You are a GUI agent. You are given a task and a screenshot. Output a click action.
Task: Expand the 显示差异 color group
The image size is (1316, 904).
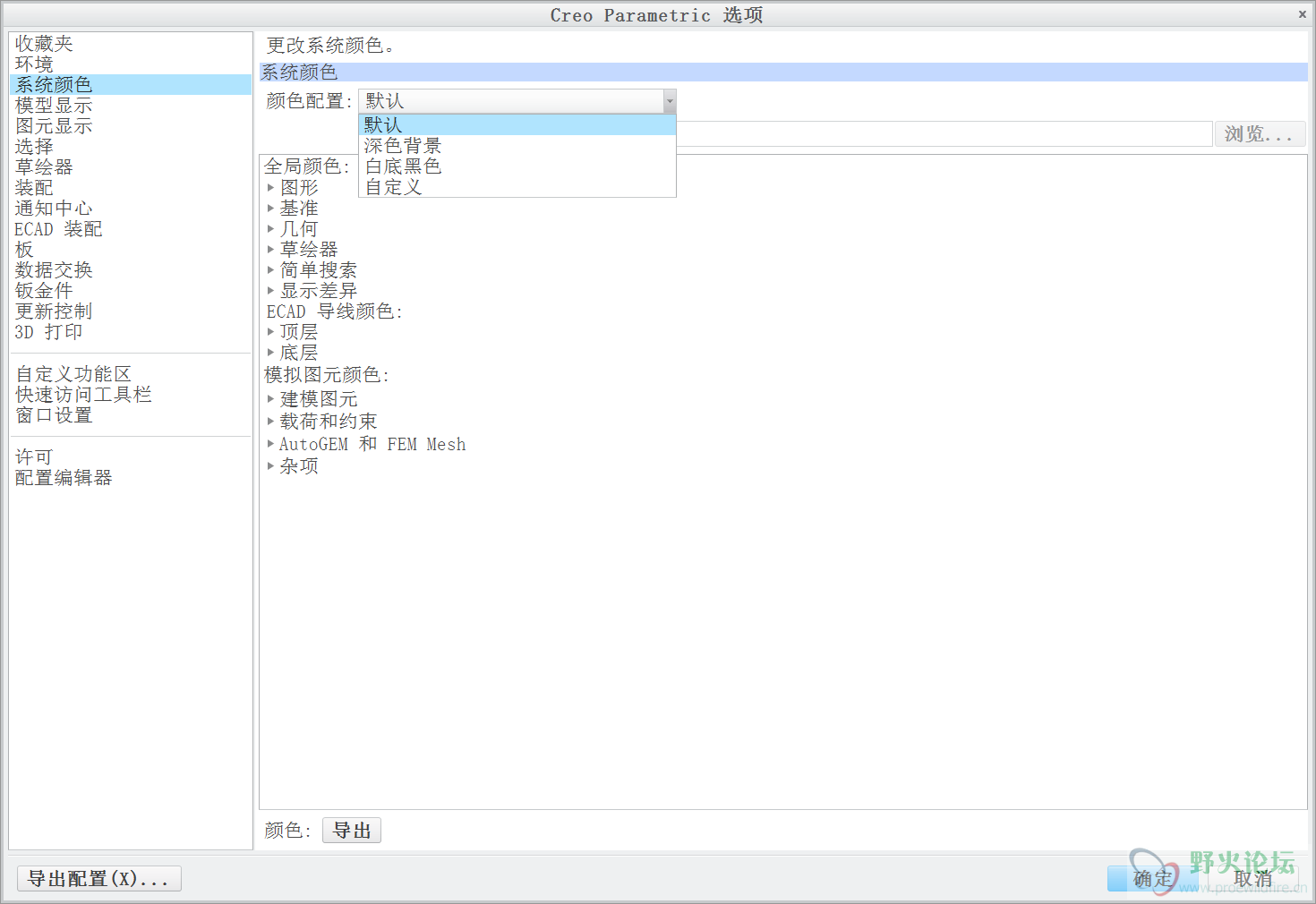(x=270, y=290)
